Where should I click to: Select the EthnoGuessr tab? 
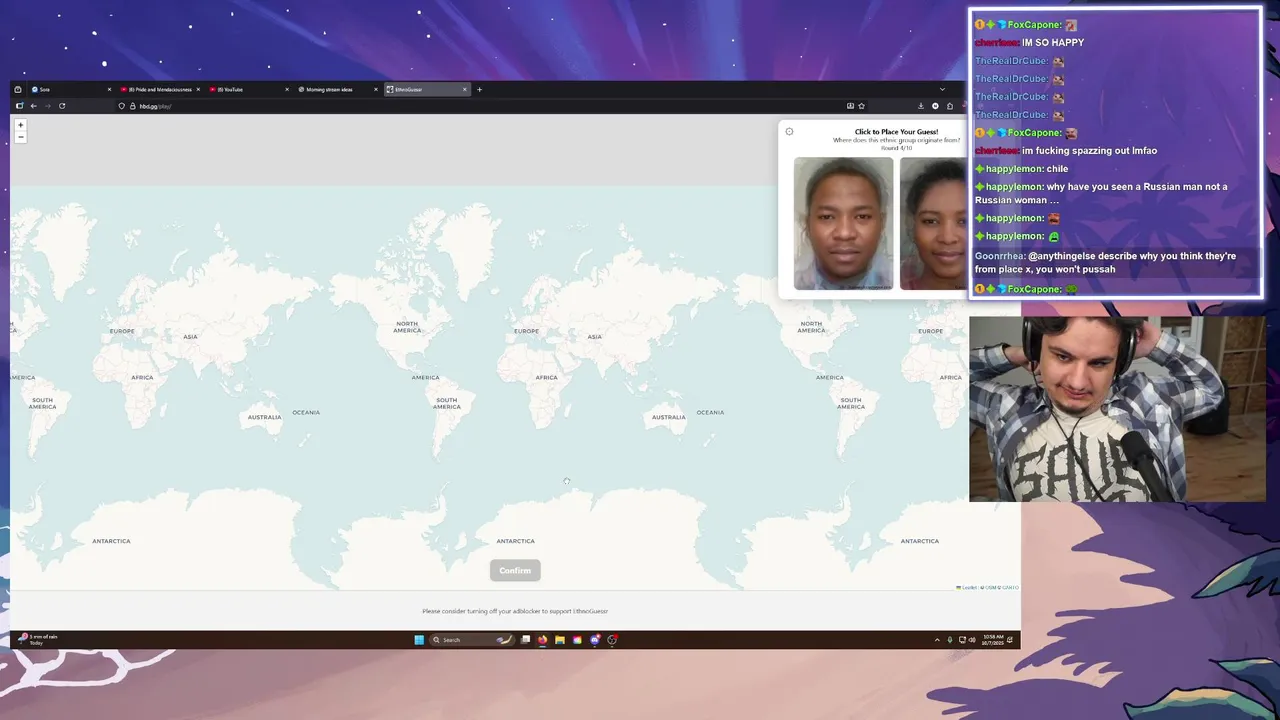(427, 89)
